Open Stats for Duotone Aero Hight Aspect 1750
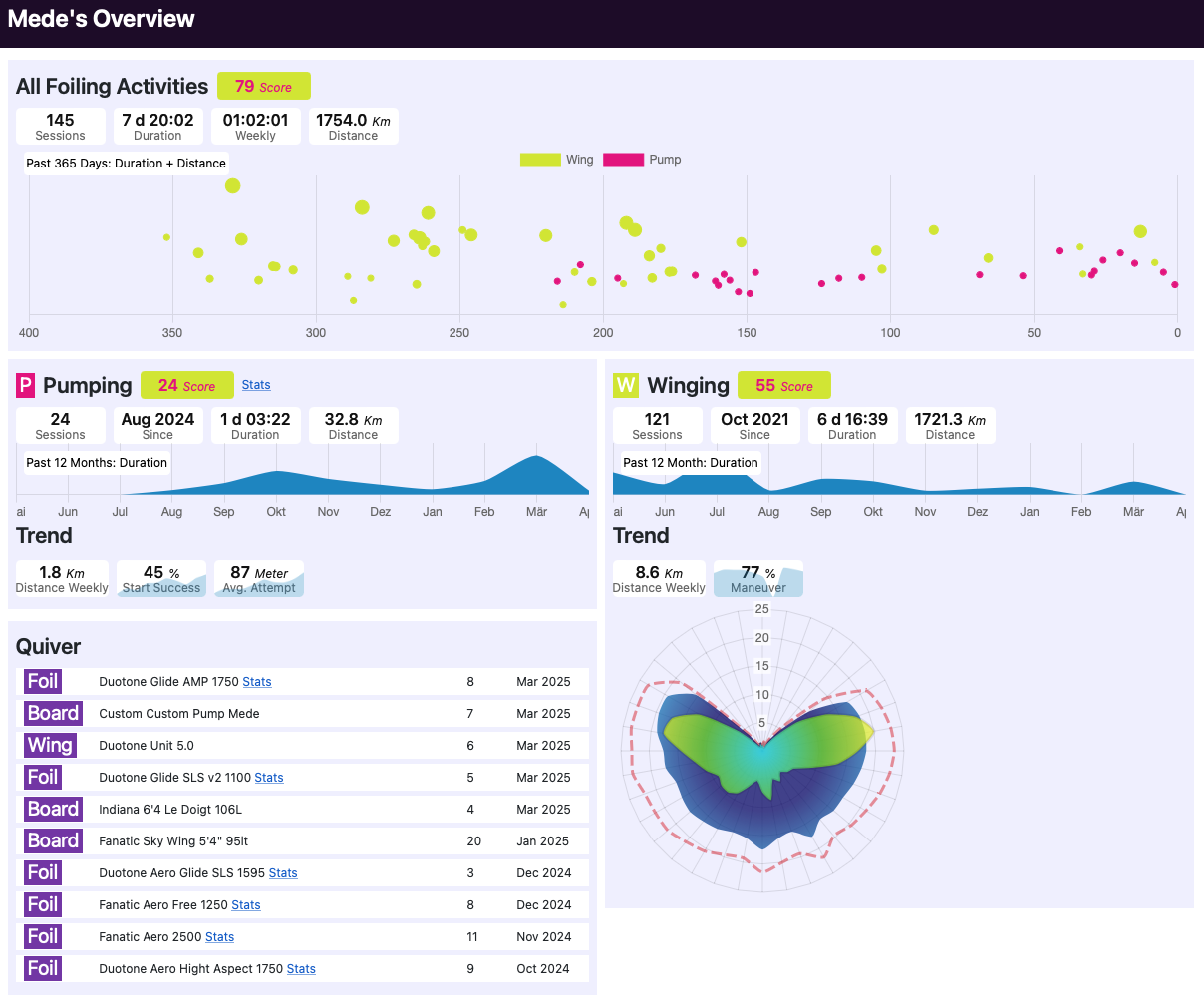 pos(301,969)
